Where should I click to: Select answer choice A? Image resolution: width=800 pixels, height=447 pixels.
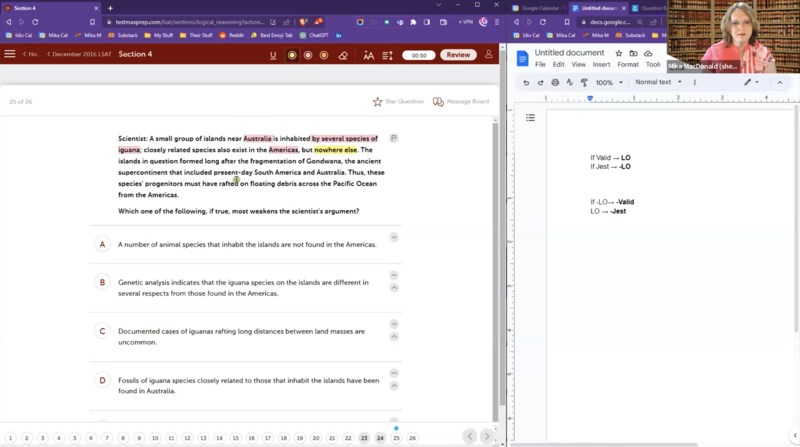pyautogui.click(x=102, y=244)
